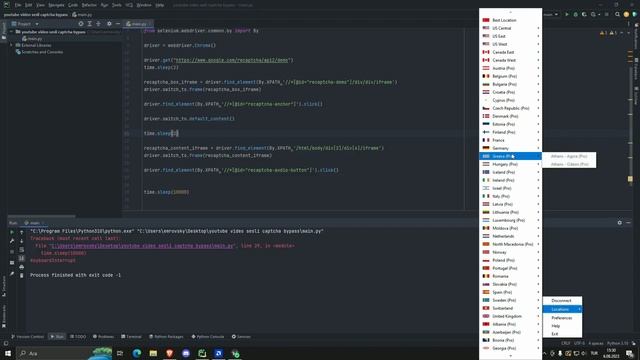
Task: Open main.py traceback file link
Action: (142, 246)
